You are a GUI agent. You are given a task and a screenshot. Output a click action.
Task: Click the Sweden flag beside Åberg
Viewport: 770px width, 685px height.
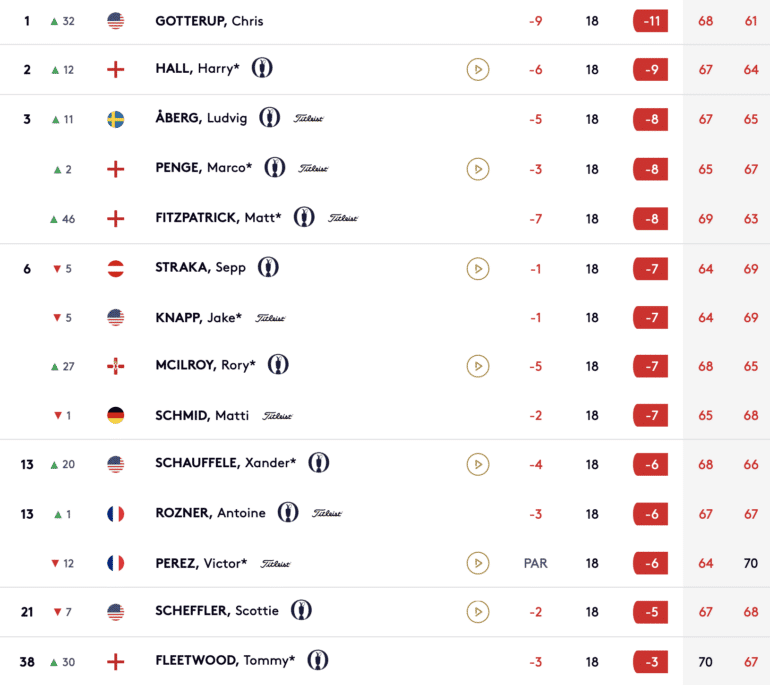point(115,119)
